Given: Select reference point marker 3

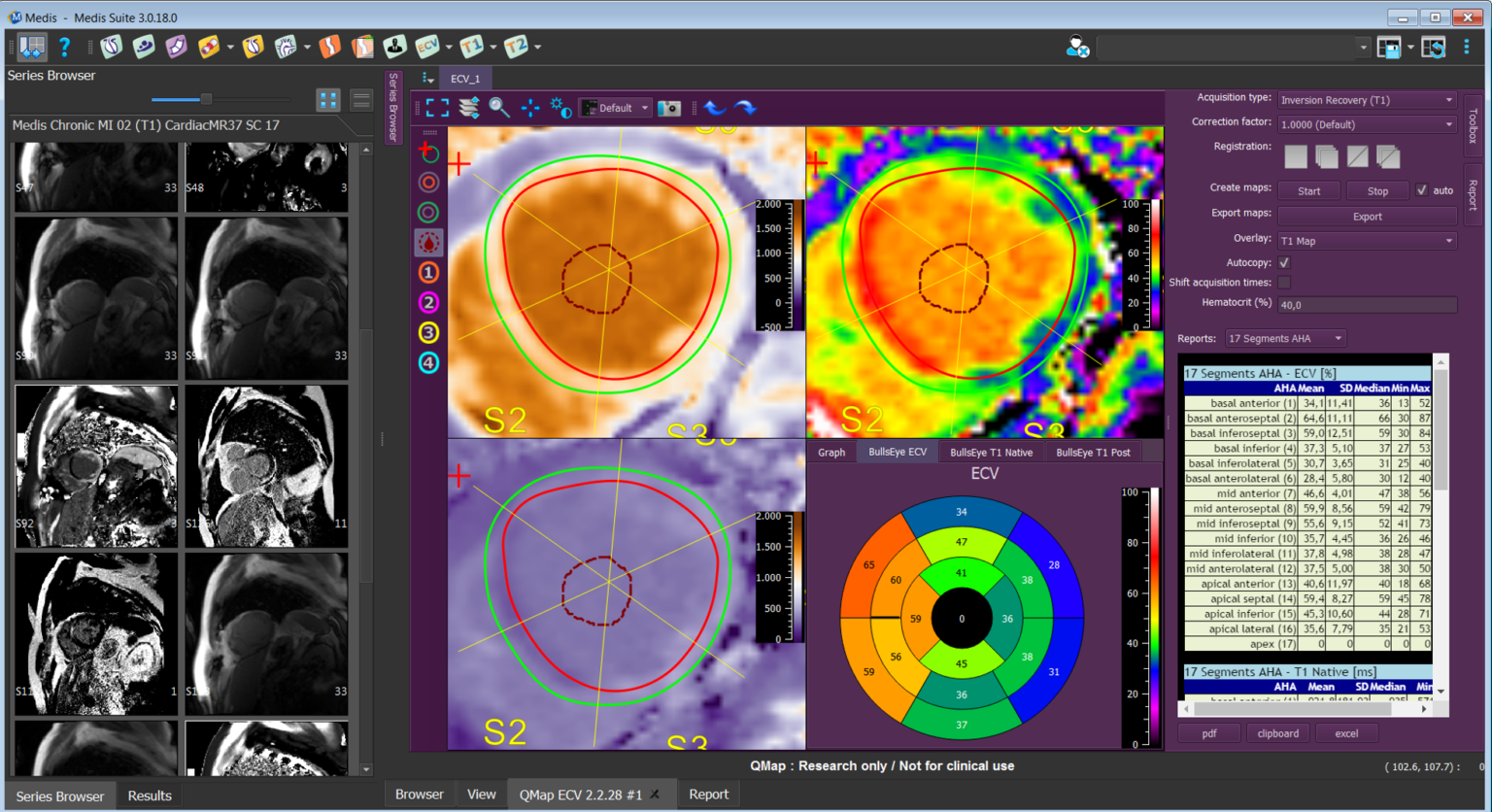Looking at the screenshot, I should click(x=428, y=332).
